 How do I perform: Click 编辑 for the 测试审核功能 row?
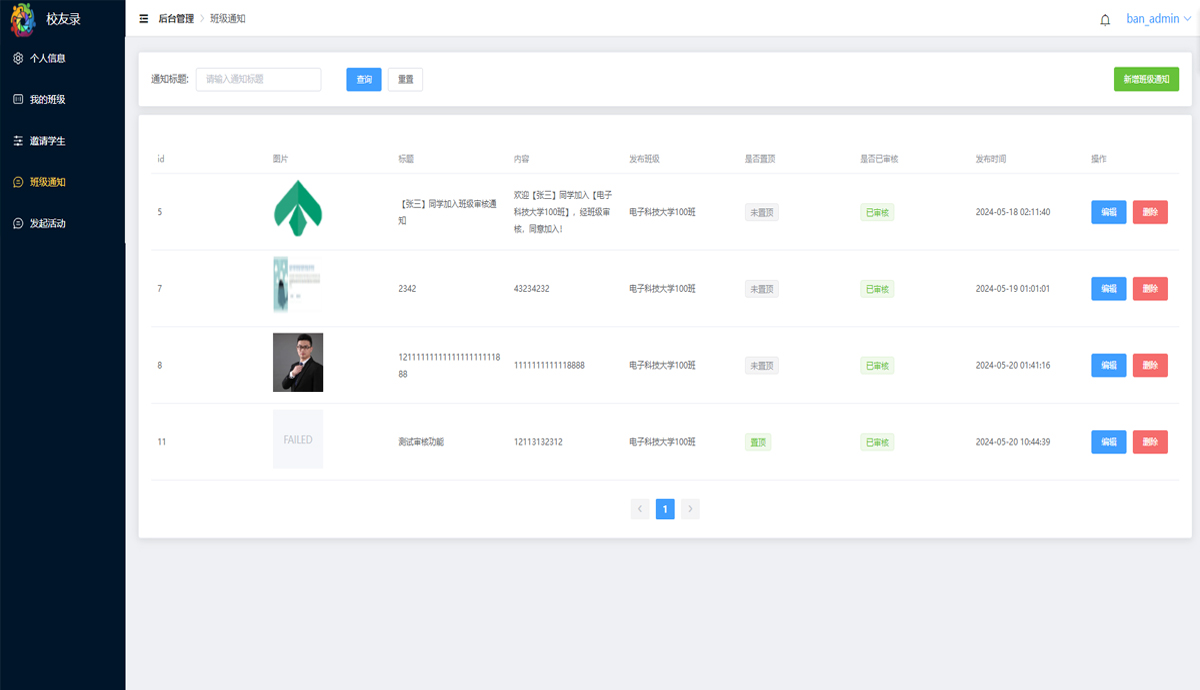[x=1108, y=442]
